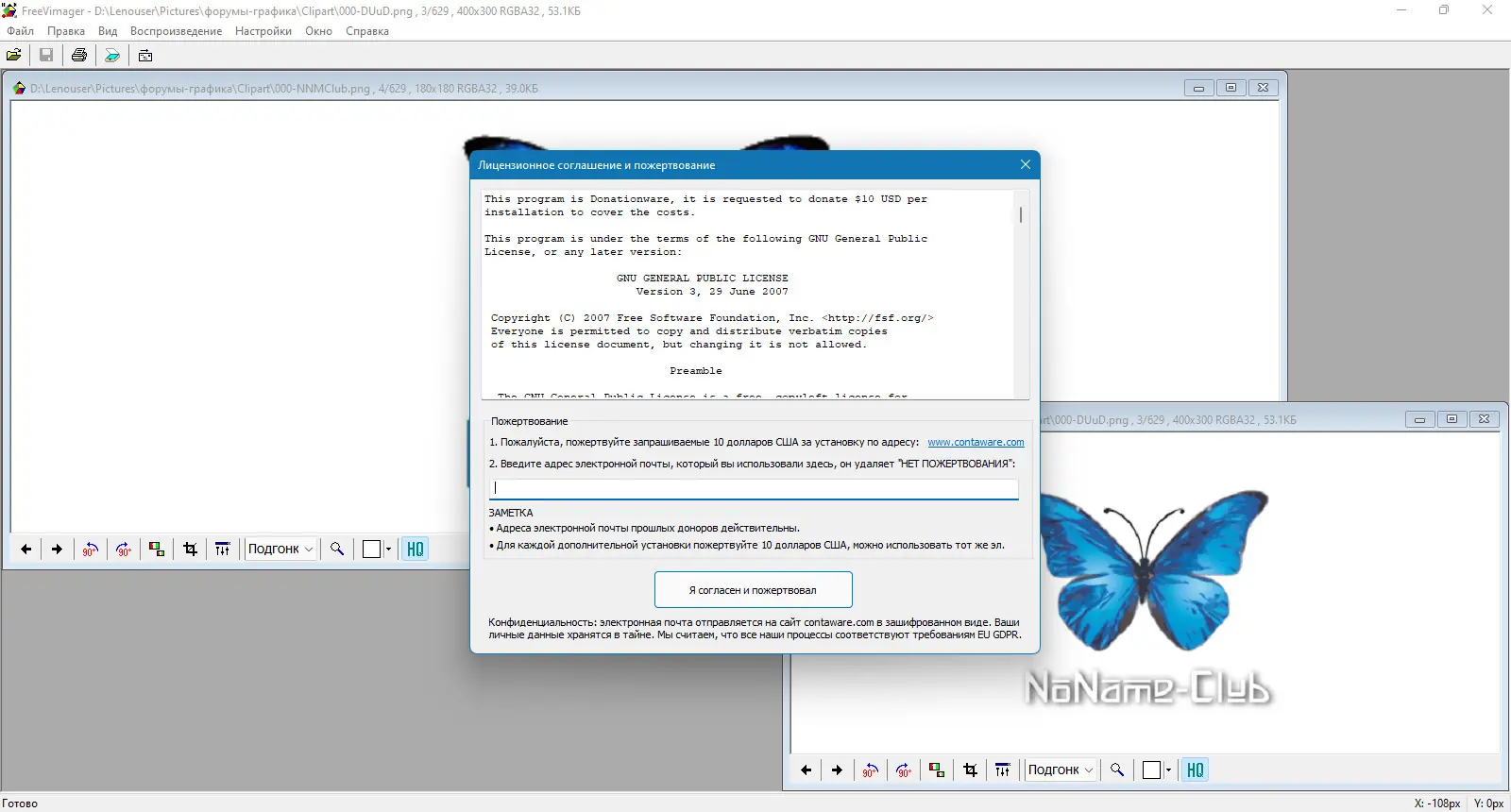Viewport: 1511px width, 812px height.
Task: Open the Настройки menu
Action: pyautogui.click(x=263, y=31)
